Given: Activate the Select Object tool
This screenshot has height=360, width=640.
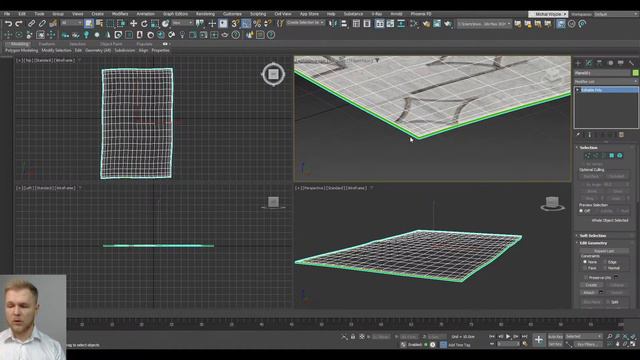Looking at the screenshot, I should tap(89, 24).
